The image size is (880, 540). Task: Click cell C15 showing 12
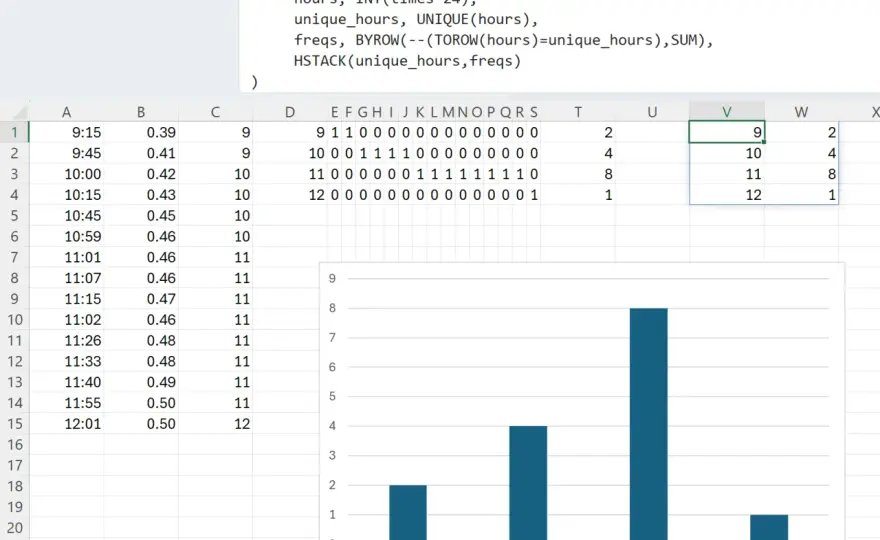pyautogui.click(x=215, y=423)
